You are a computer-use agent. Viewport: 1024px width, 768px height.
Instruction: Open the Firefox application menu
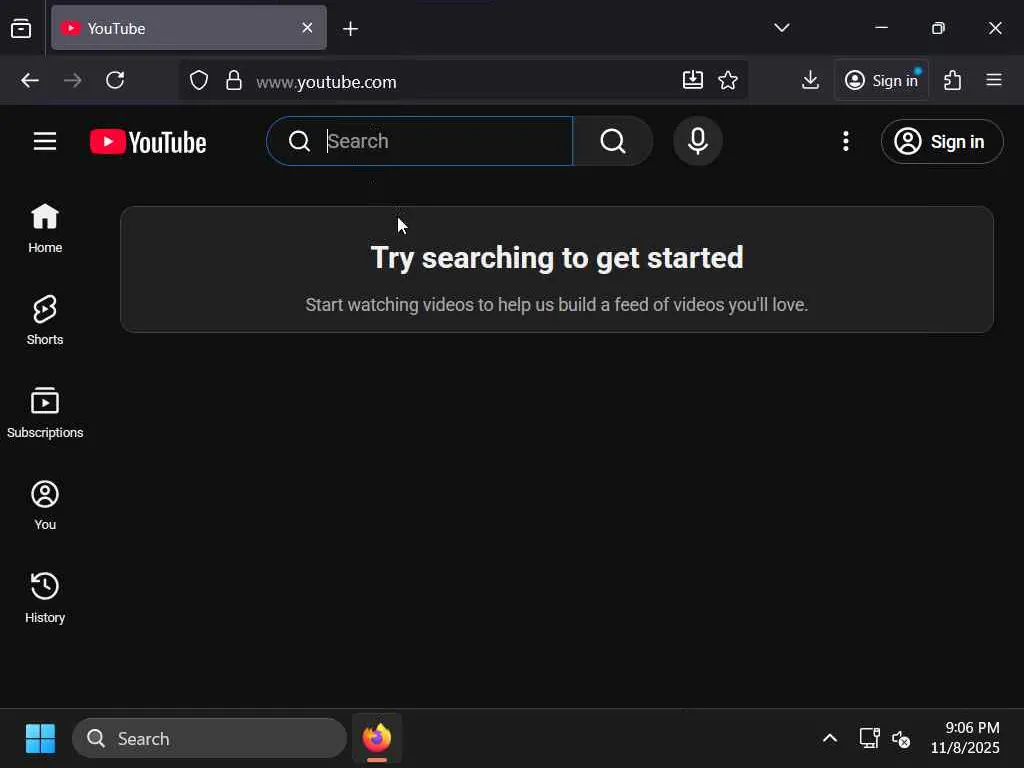pyautogui.click(x=994, y=80)
